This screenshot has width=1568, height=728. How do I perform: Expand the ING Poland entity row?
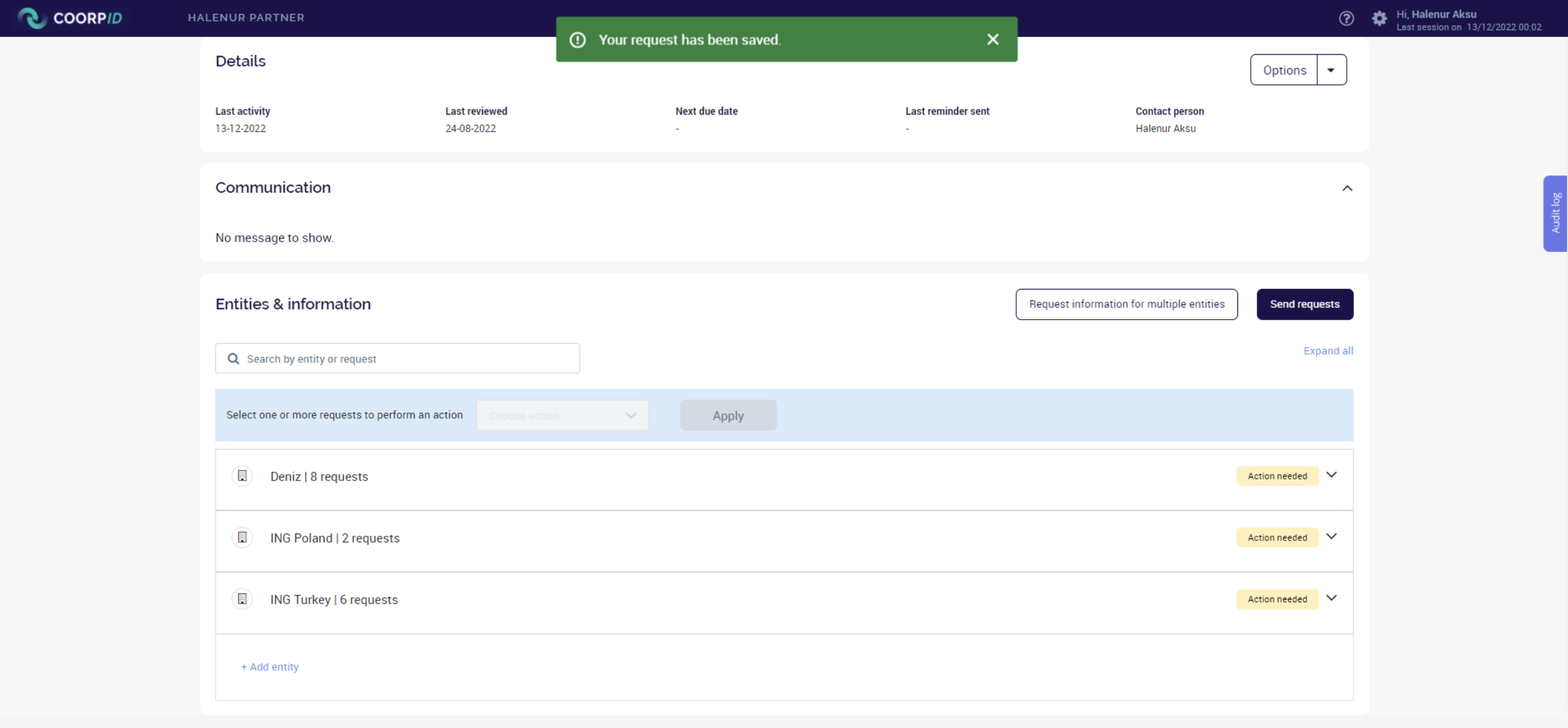(x=1331, y=537)
